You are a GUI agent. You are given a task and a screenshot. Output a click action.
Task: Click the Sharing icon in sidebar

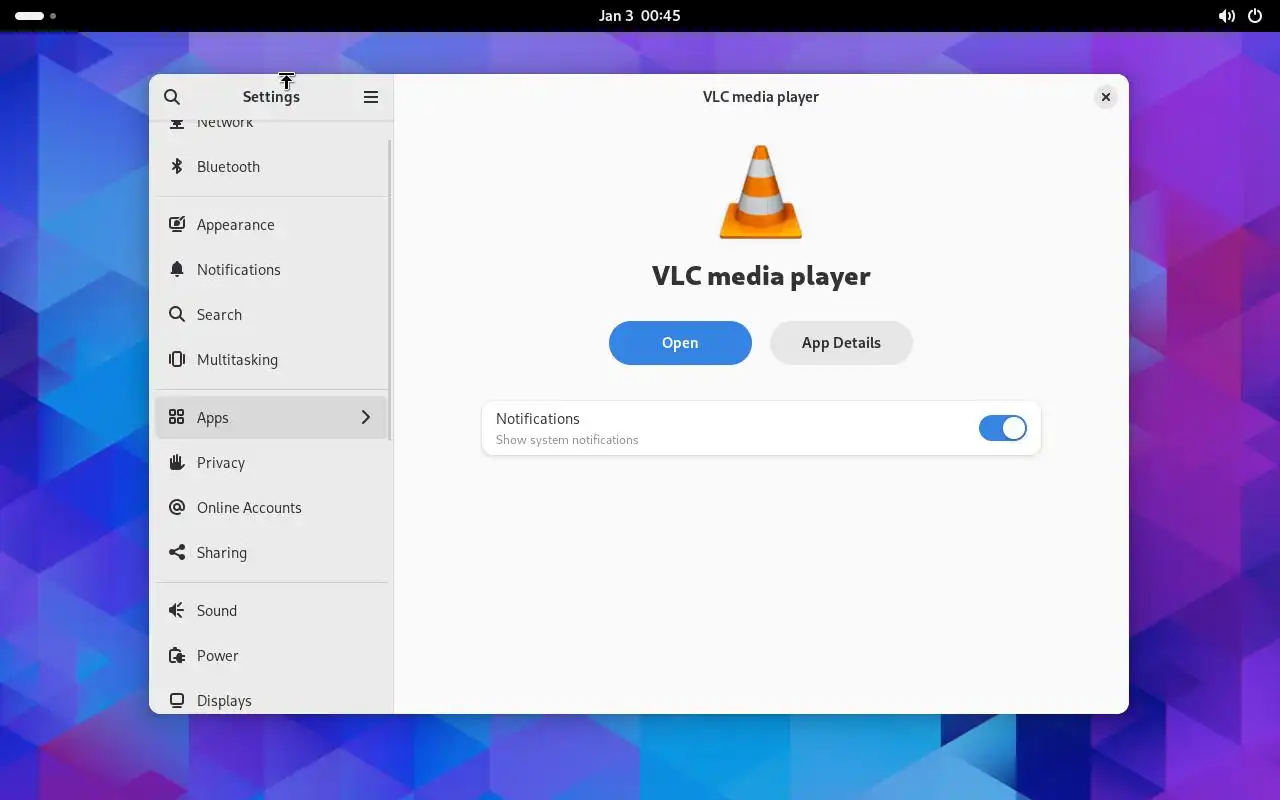point(177,552)
